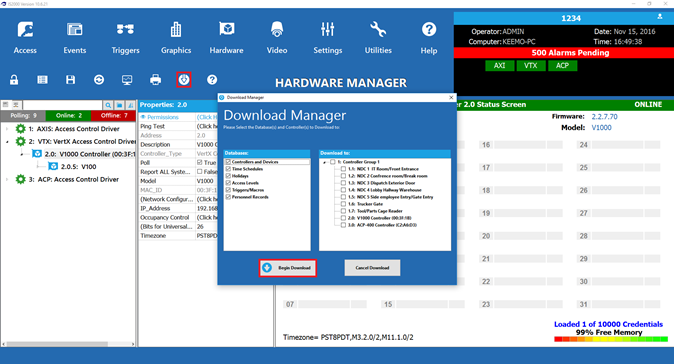Screen dimensions: 674x364
Task: Click the sort icon beside folder button
Action: [130, 105]
